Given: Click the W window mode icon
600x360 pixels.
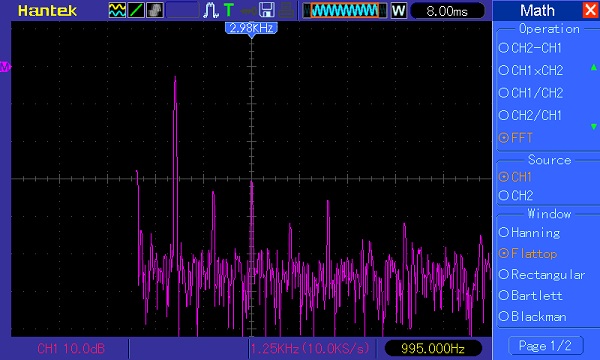Looking at the screenshot, I should [x=398, y=11].
